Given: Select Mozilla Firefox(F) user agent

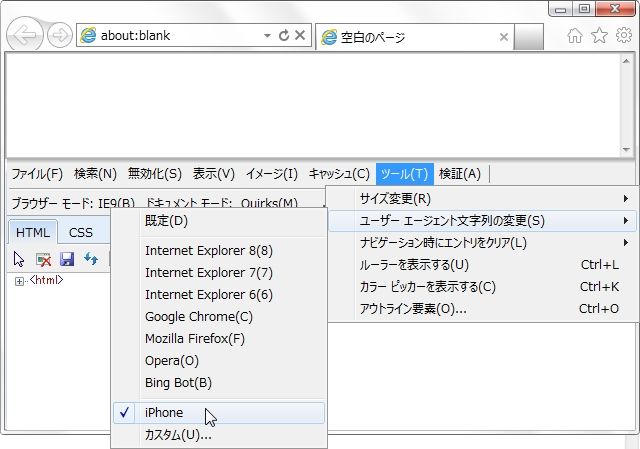Looking at the screenshot, I should (x=219, y=339).
